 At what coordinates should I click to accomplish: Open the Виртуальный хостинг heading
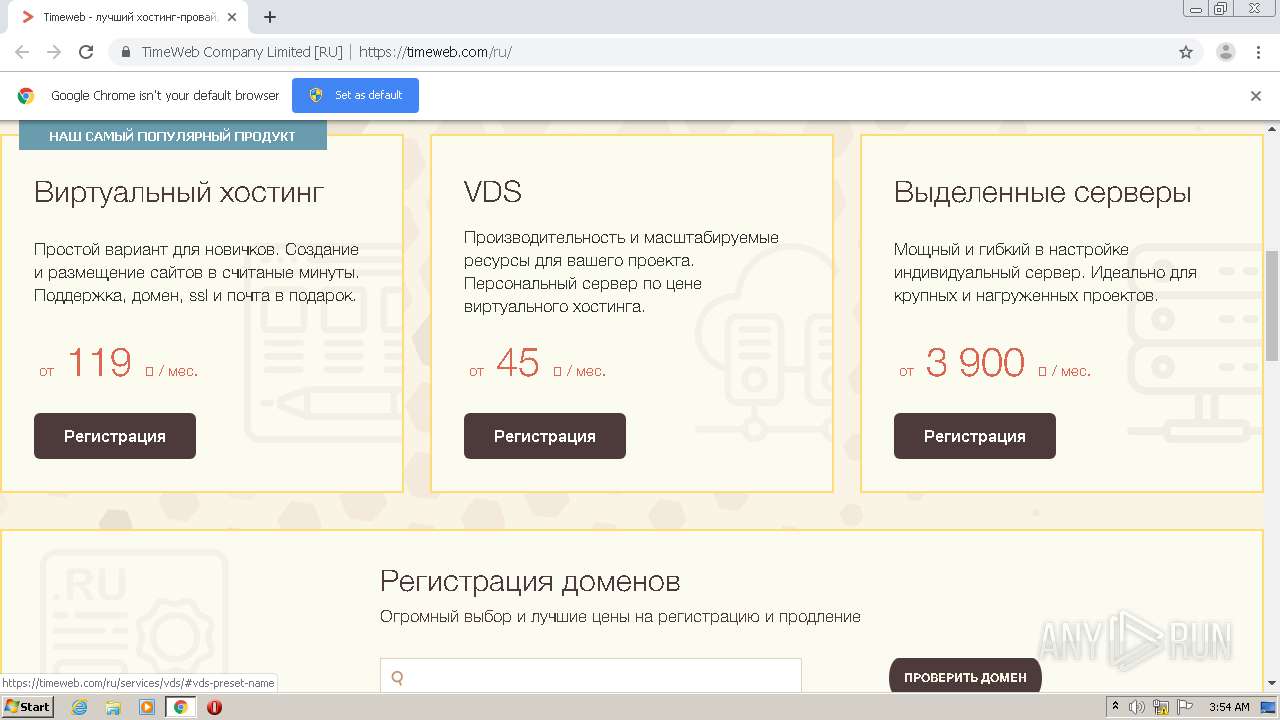(x=179, y=192)
